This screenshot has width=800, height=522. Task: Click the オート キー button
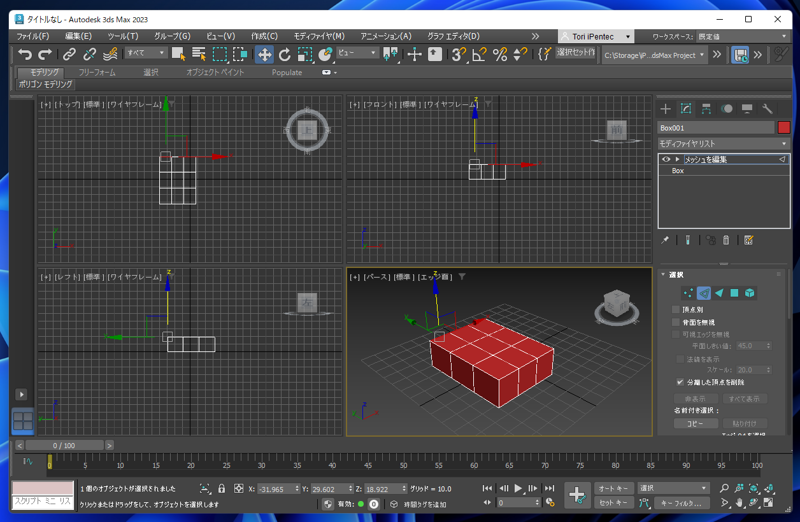click(614, 488)
